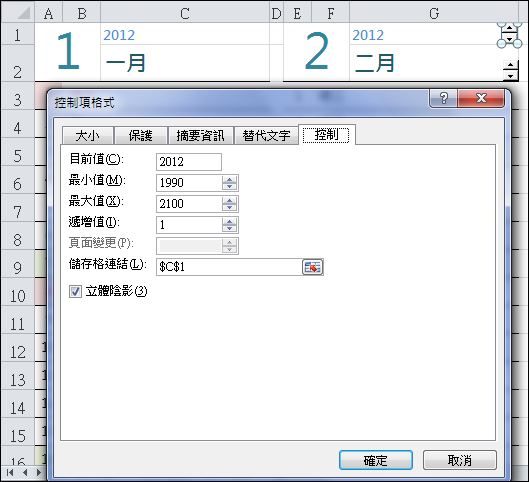Click the large number 2 month cell
The height and width of the screenshot is (482, 529).
(x=316, y=51)
